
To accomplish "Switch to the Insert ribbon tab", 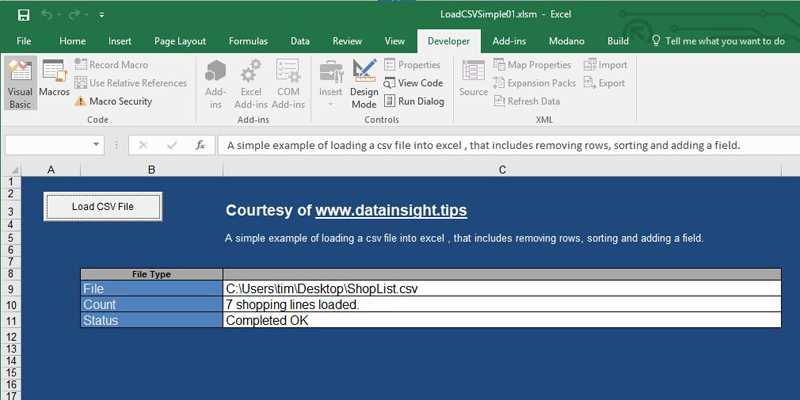I will pyautogui.click(x=119, y=41).
